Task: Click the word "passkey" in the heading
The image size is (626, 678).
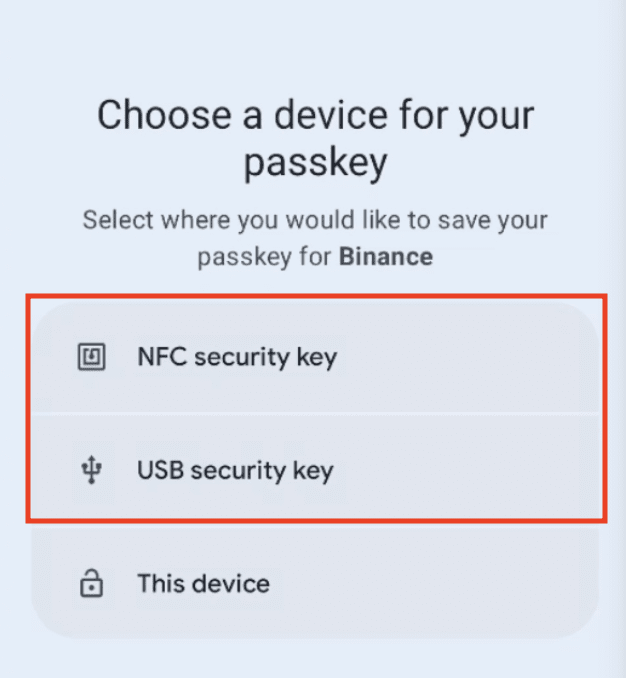Action: click(315, 164)
